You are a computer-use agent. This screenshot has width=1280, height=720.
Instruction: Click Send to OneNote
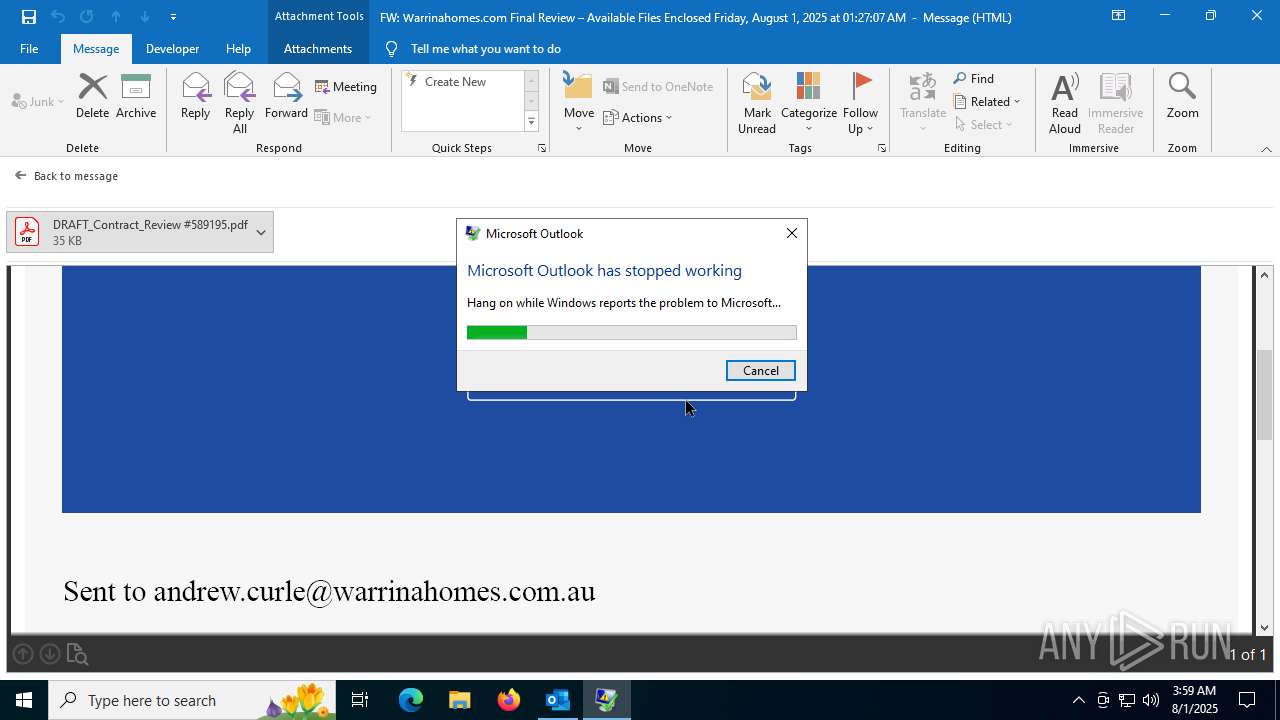point(658,87)
